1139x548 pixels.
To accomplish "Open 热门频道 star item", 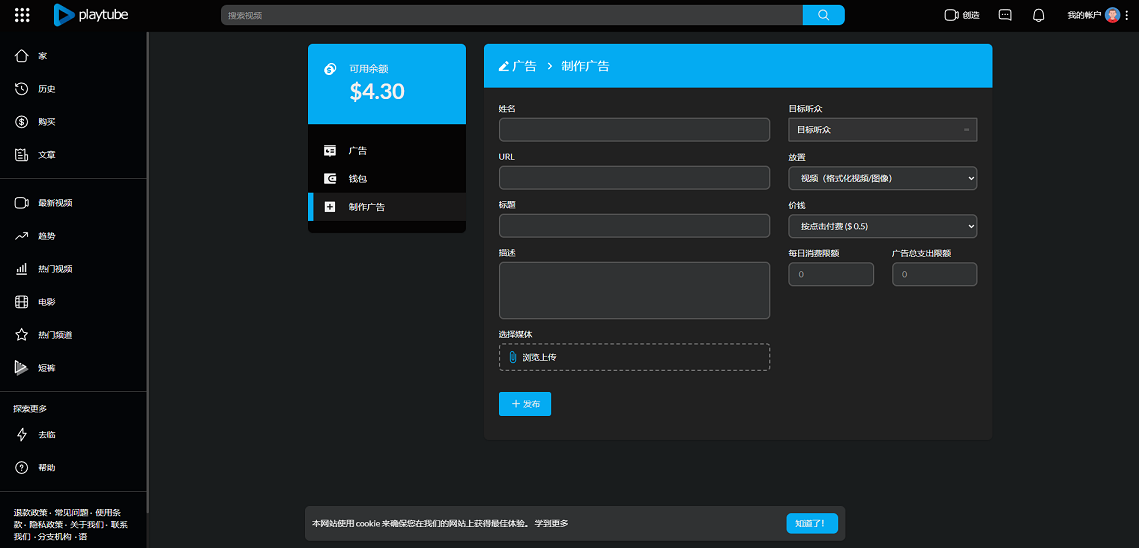I will point(54,335).
